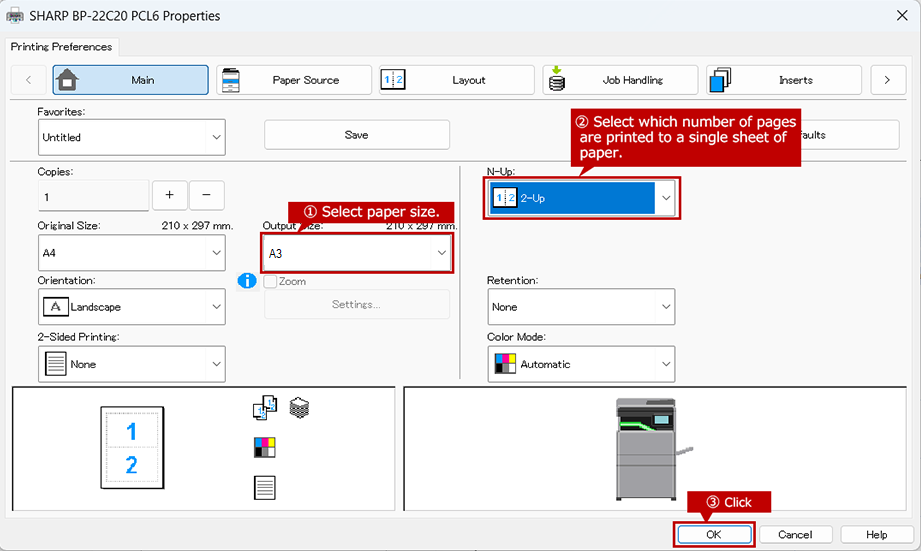This screenshot has width=921, height=551.
Task: Decrease copies with the minus button
Action: pos(206,195)
